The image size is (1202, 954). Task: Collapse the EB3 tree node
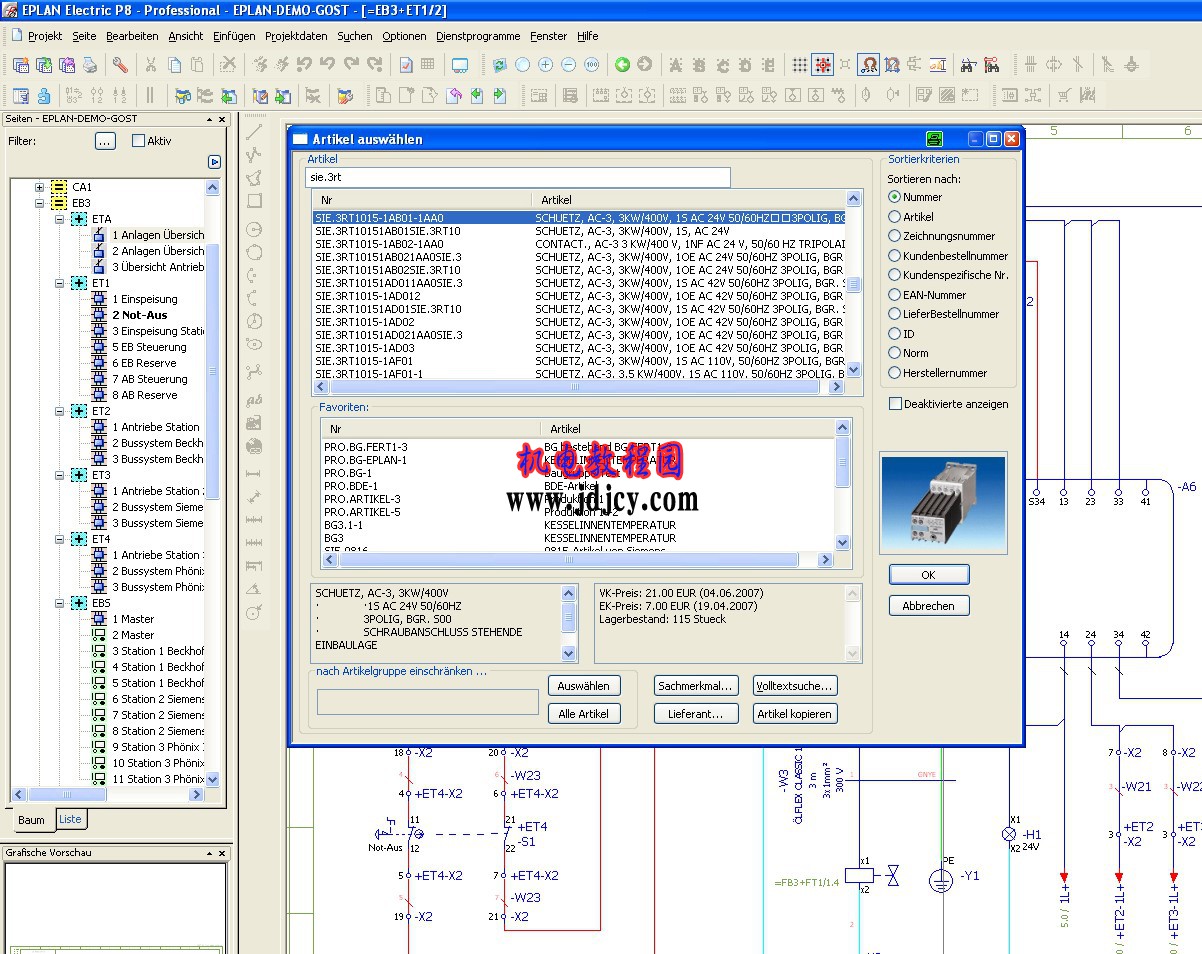click(x=40, y=203)
